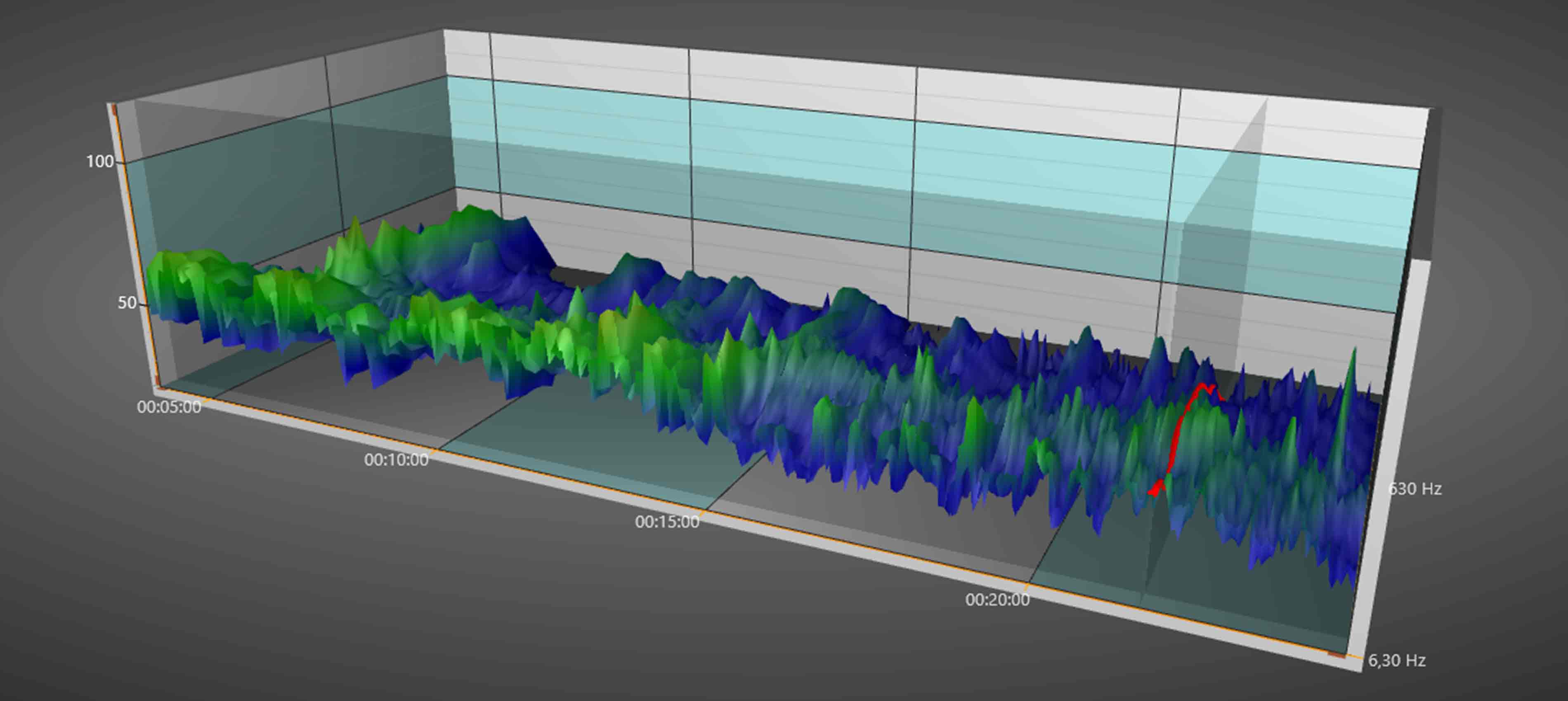
Task: Click the 100 level axis label
Action: [x=100, y=162]
